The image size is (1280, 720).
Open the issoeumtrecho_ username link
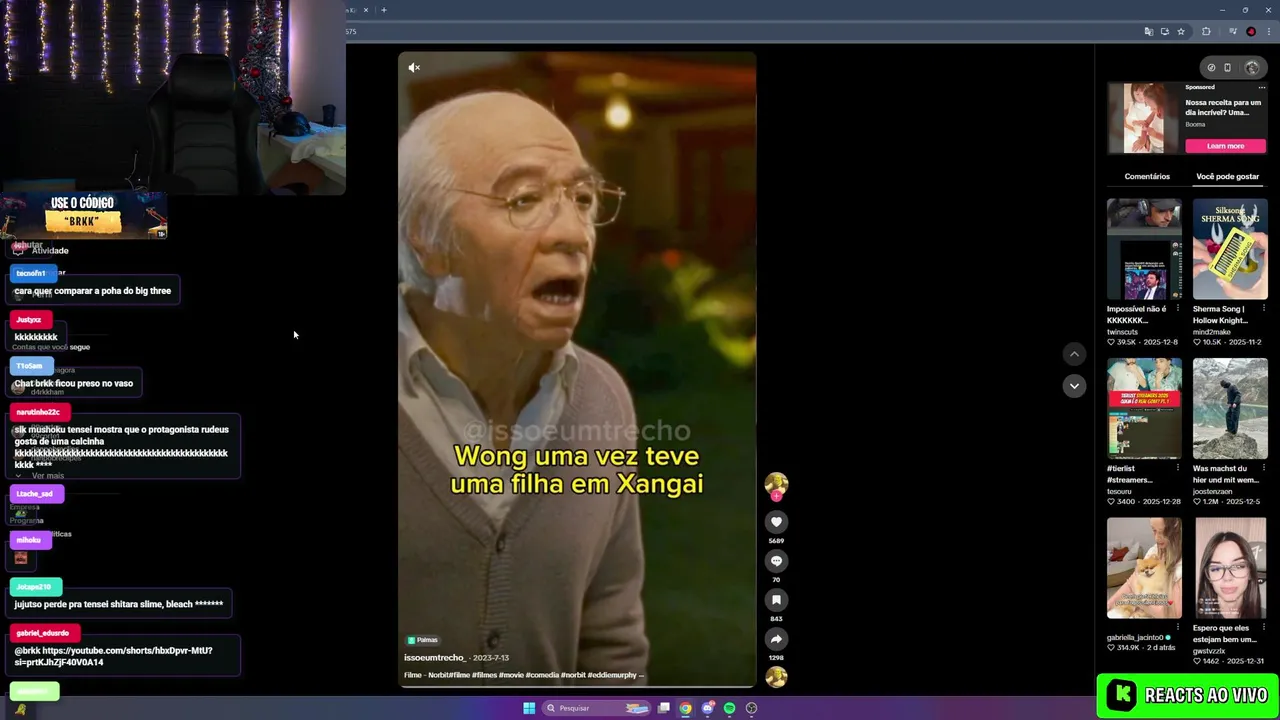point(435,658)
